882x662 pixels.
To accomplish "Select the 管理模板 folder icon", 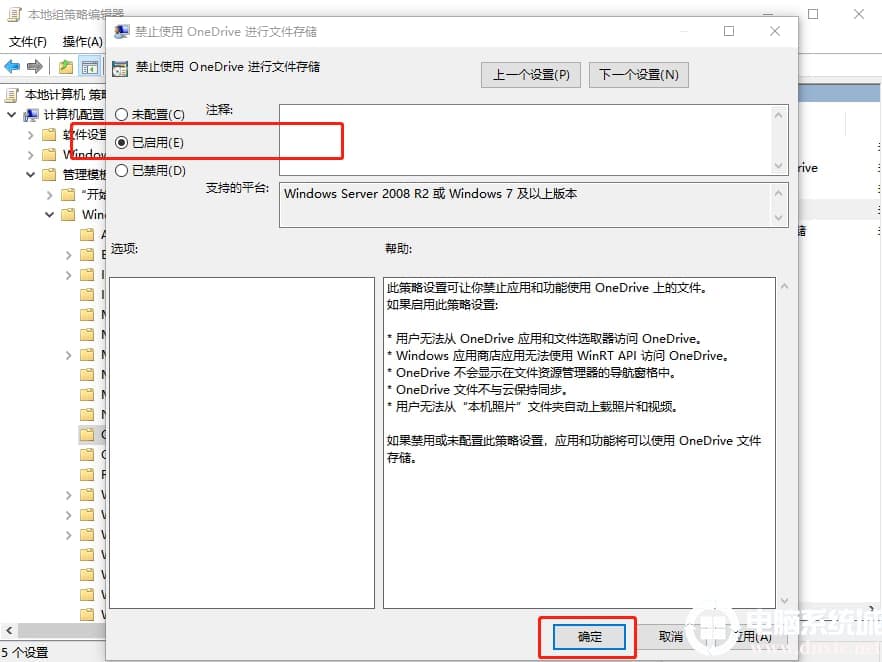I will [x=50, y=174].
